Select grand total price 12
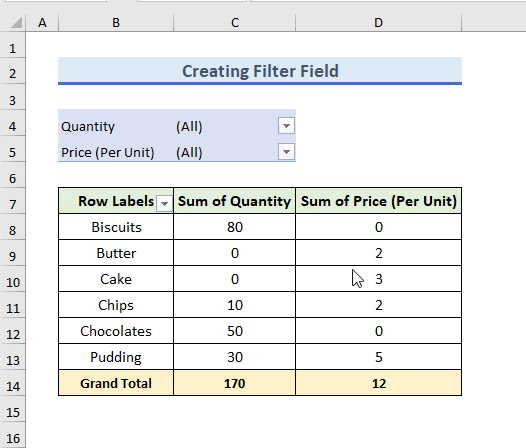The width and height of the screenshot is (526, 448). coord(378,383)
